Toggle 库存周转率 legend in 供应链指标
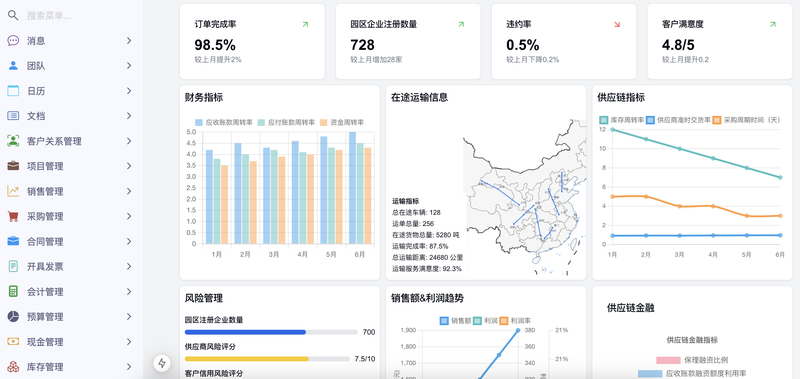 coord(621,120)
